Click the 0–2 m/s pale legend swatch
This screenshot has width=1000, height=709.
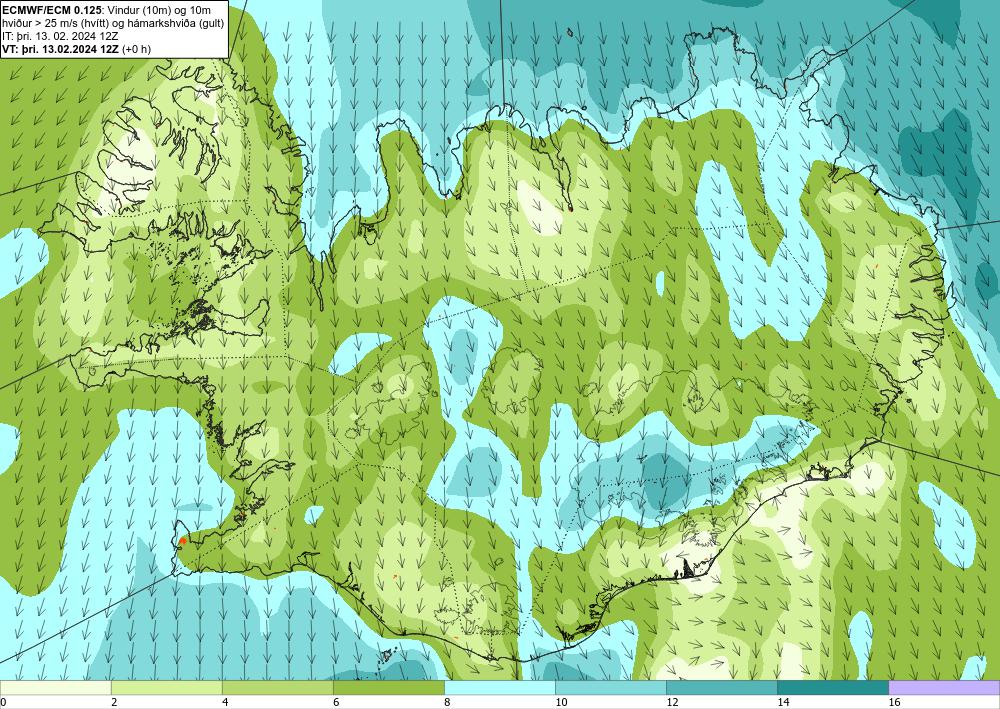[x=55, y=687]
